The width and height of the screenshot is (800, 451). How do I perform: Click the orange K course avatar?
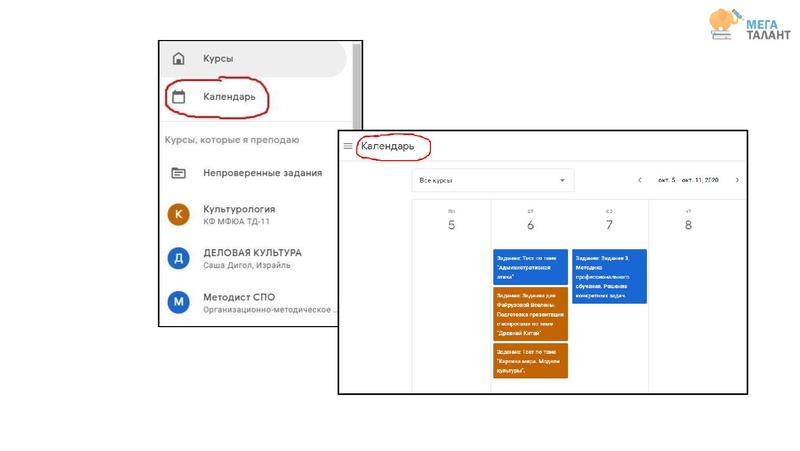[179, 215]
